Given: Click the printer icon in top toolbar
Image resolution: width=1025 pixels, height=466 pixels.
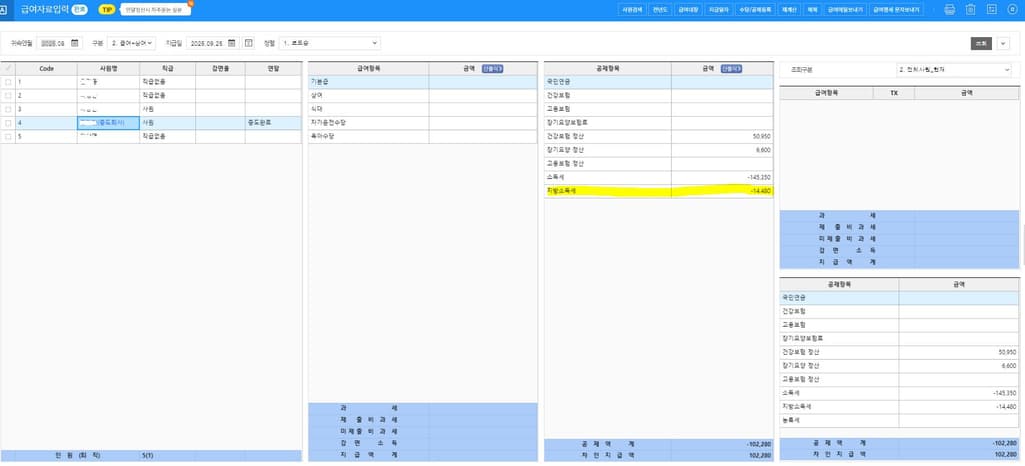Looking at the screenshot, I should tap(949, 9).
